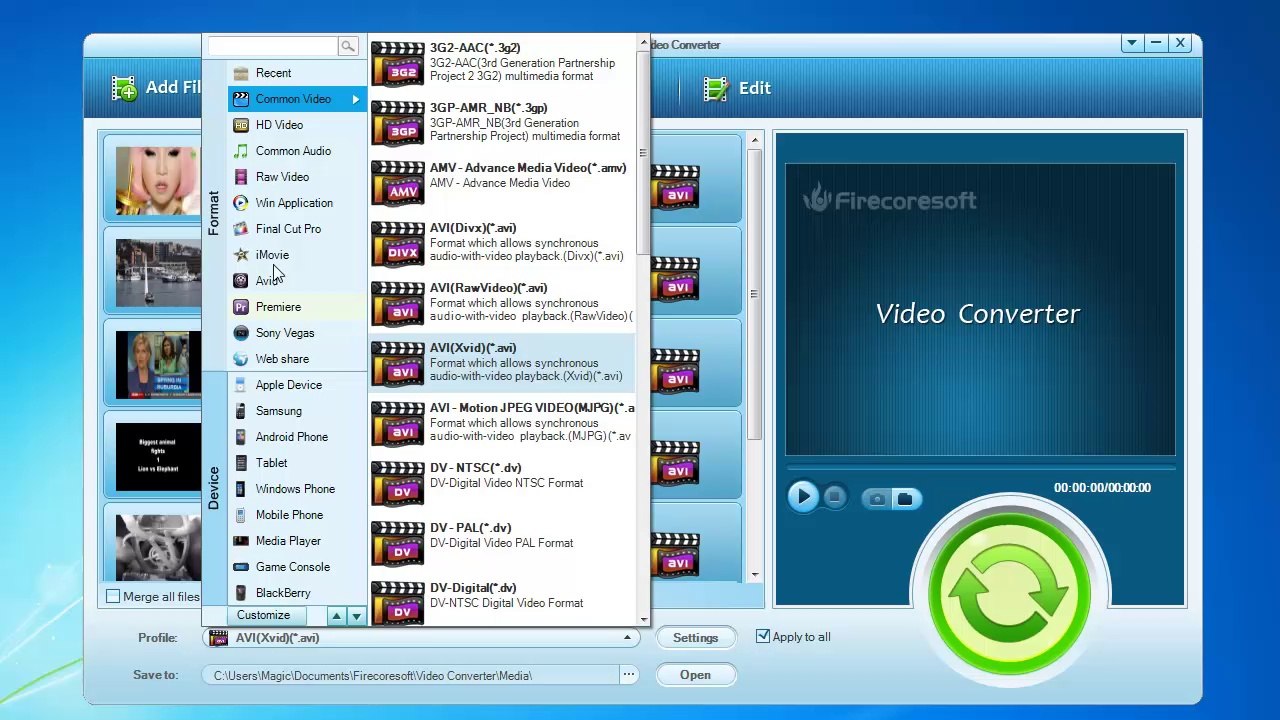Select the Windows Phone category
Viewport: 1280px width, 720px height.
click(295, 489)
